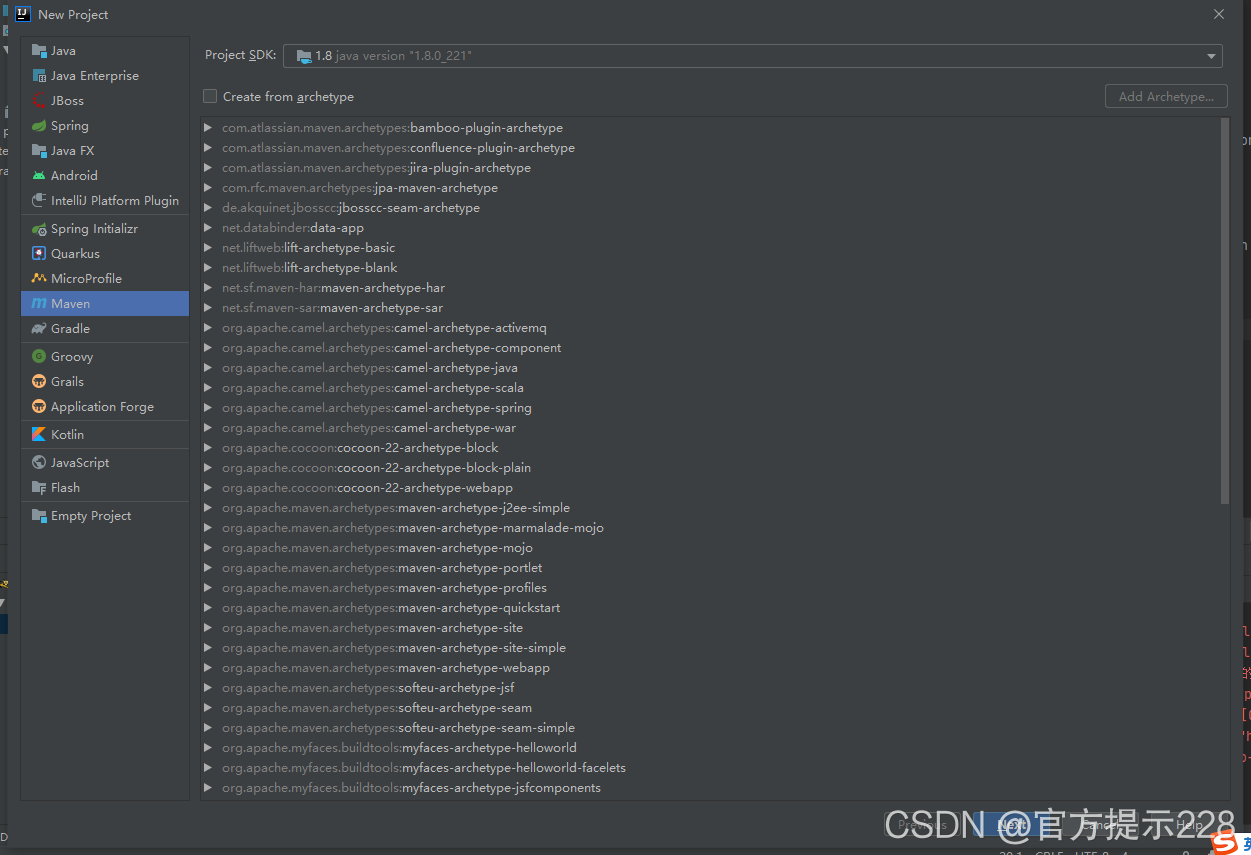The height and width of the screenshot is (855, 1251).
Task: Select maven-archetype-har row
Action: 712,288
